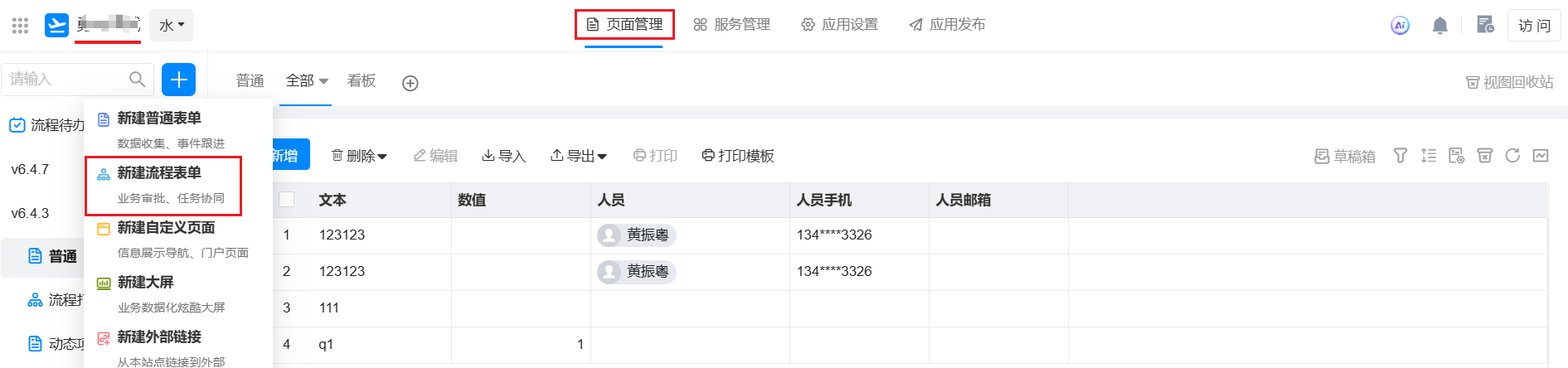
Task: Open the 水 dropdown next to the app name
Action: 172,26
